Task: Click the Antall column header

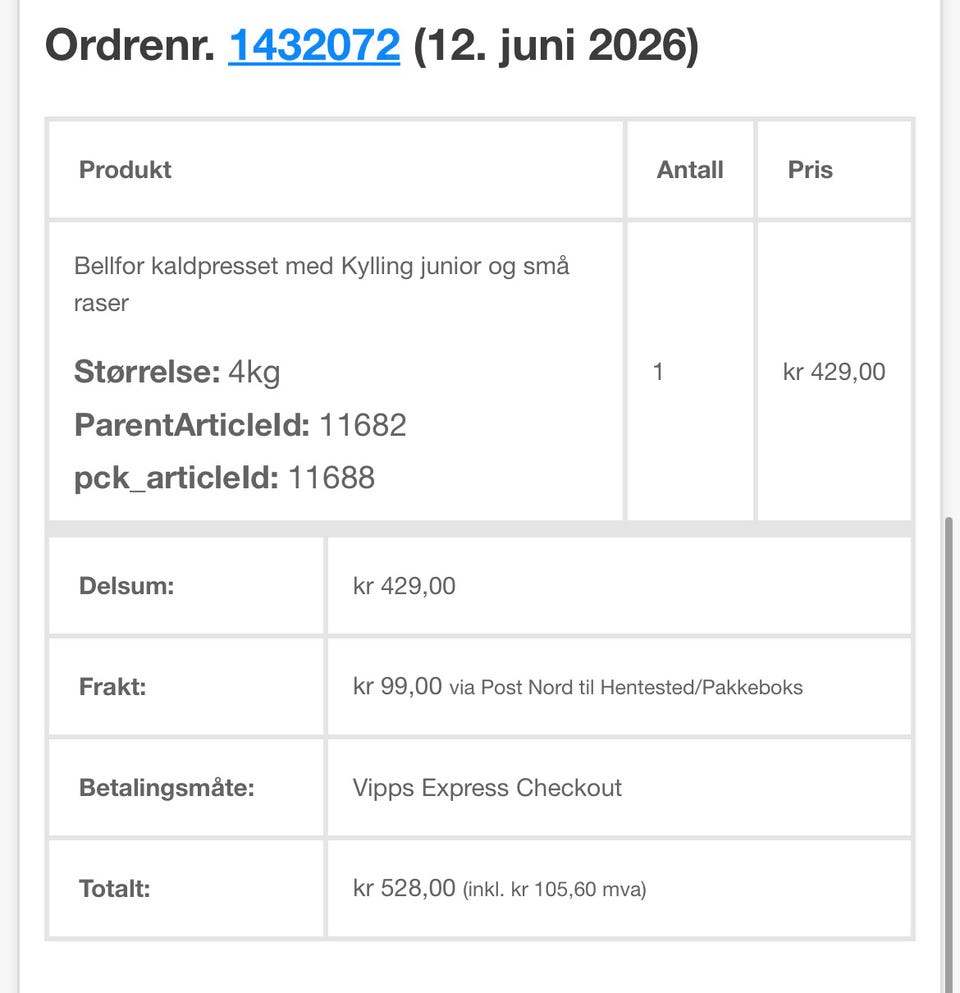Action: pyautogui.click(x=690, y=170)
